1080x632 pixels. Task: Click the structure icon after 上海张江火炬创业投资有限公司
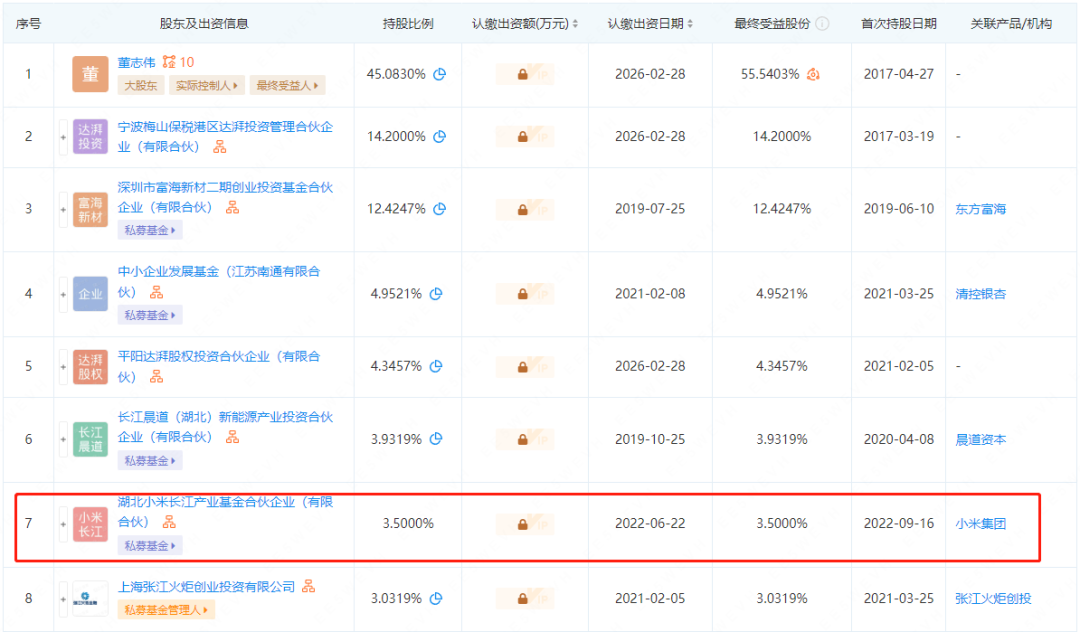coord(309,586)
